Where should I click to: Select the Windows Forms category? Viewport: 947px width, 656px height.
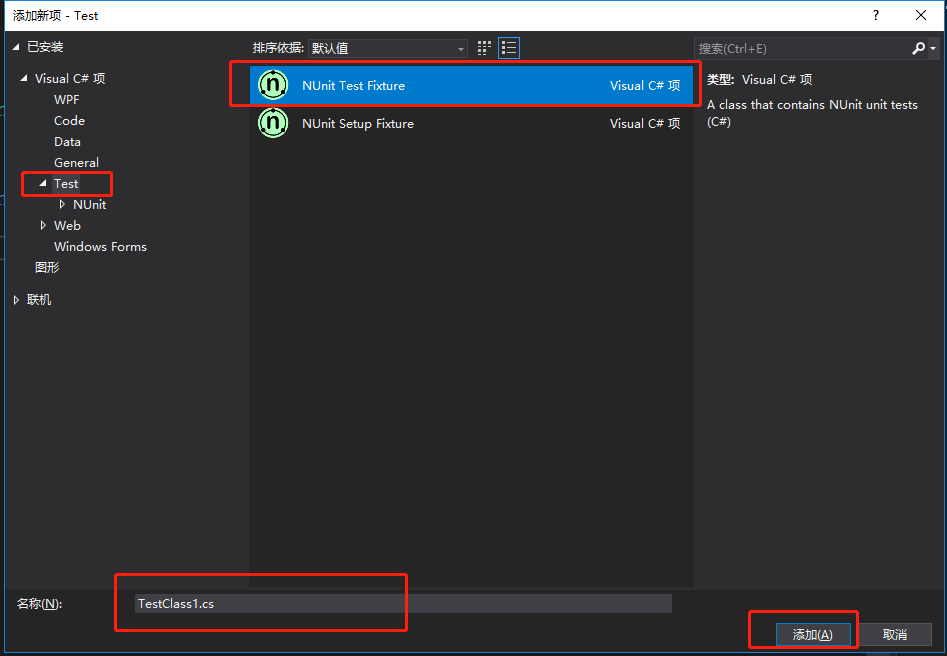(100, 246)
